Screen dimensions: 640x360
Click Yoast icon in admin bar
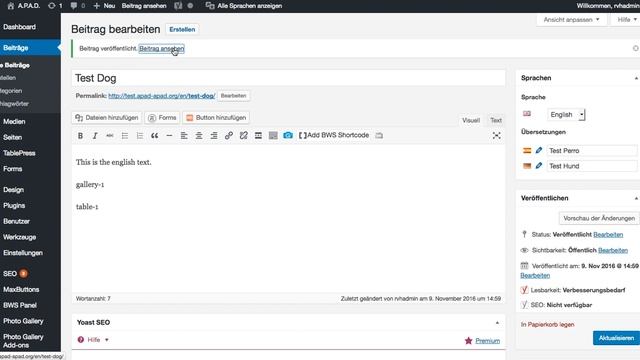click(x=178, y=6)
